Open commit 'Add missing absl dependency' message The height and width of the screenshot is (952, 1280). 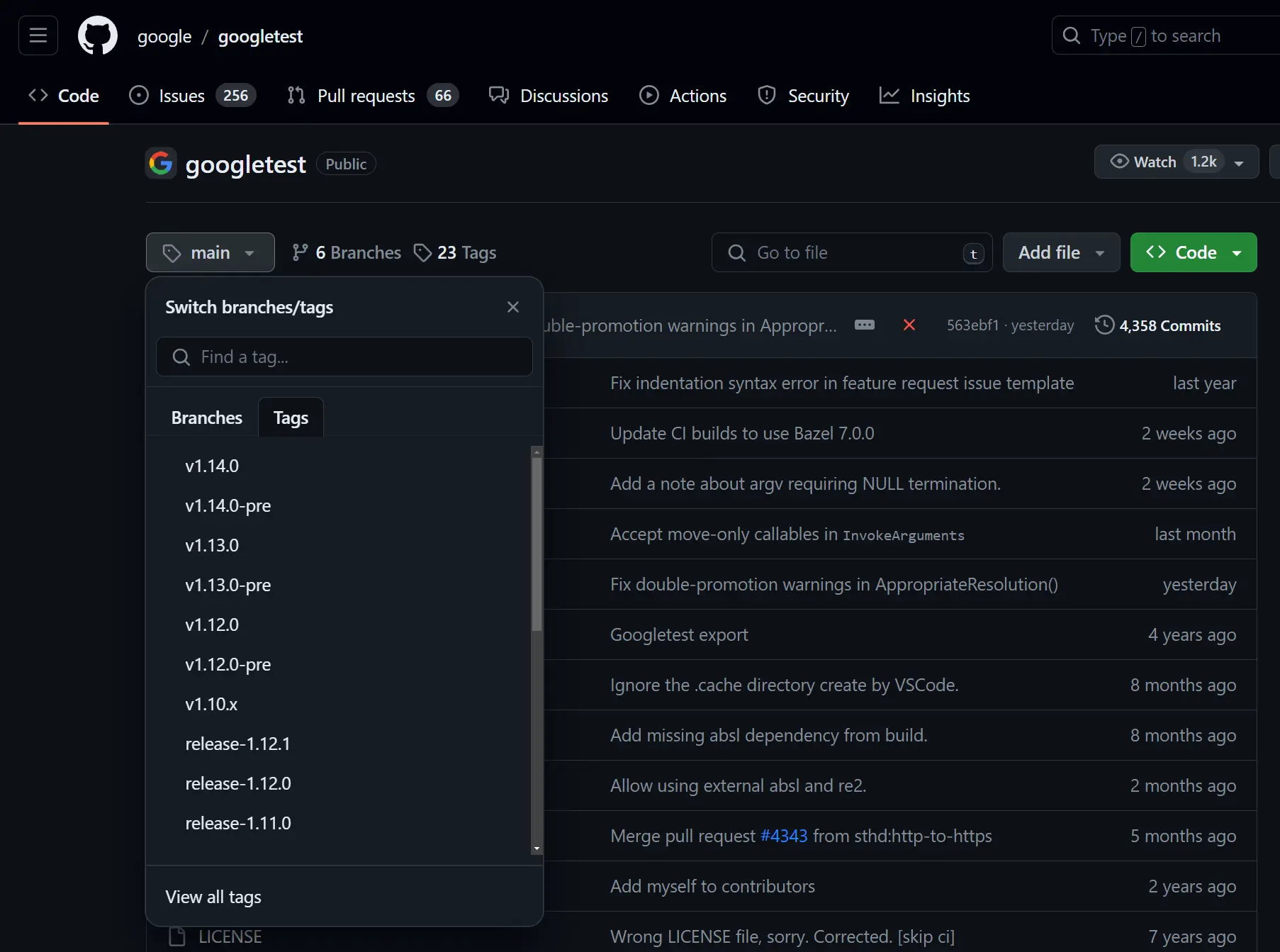[x=768, y=735]
